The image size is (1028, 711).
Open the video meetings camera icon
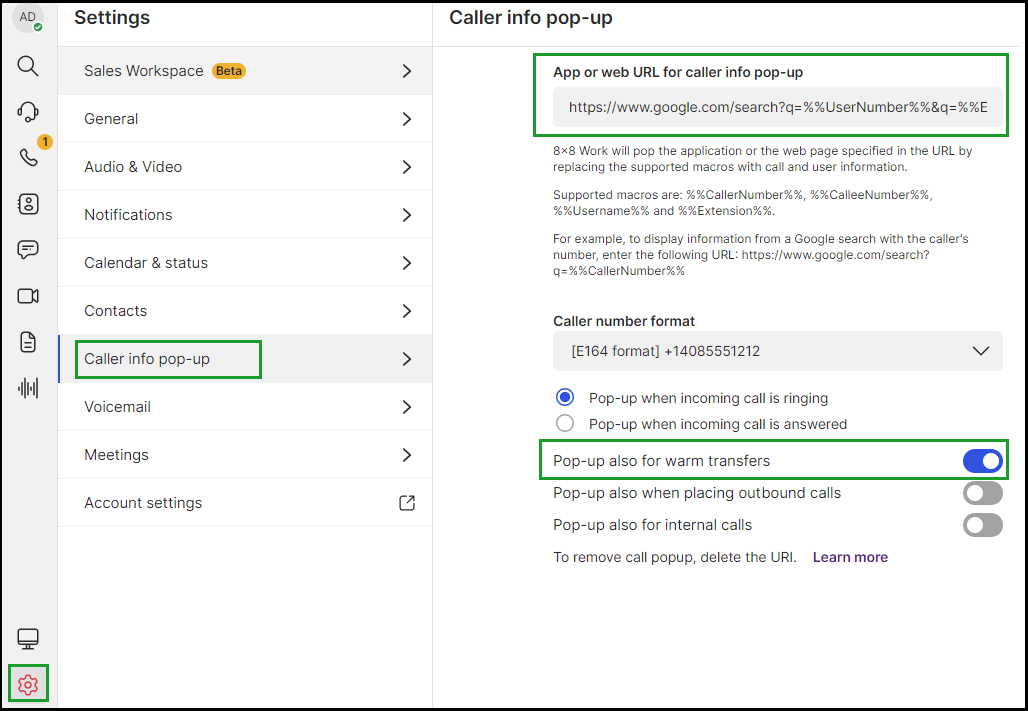(x=28, y=296)
